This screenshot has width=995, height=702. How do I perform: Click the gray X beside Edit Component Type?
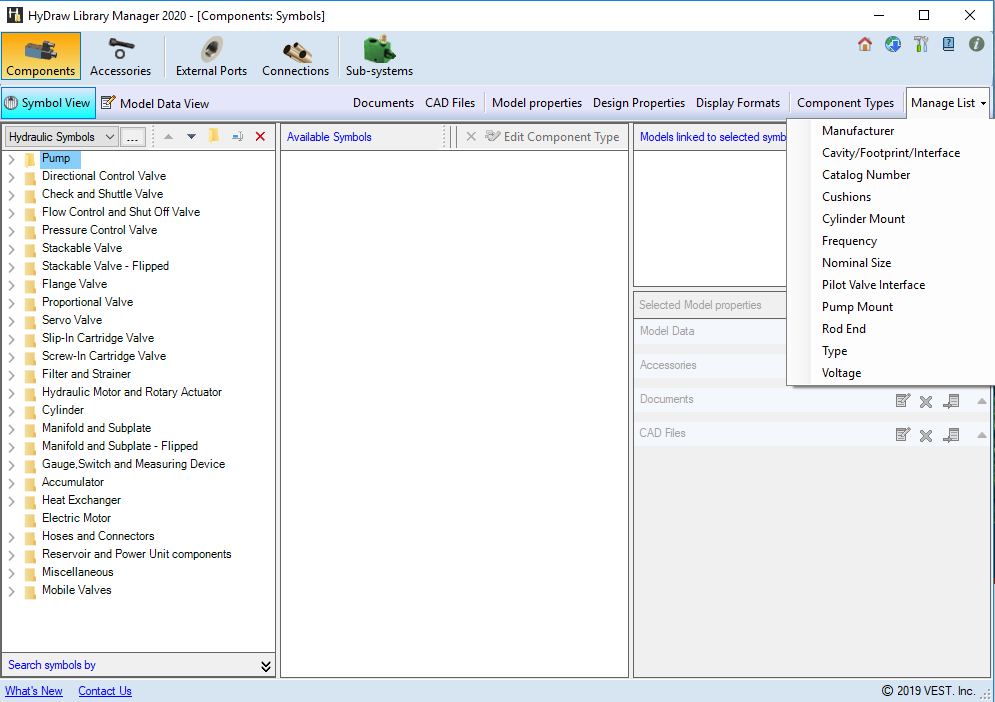tap(471, 136)
